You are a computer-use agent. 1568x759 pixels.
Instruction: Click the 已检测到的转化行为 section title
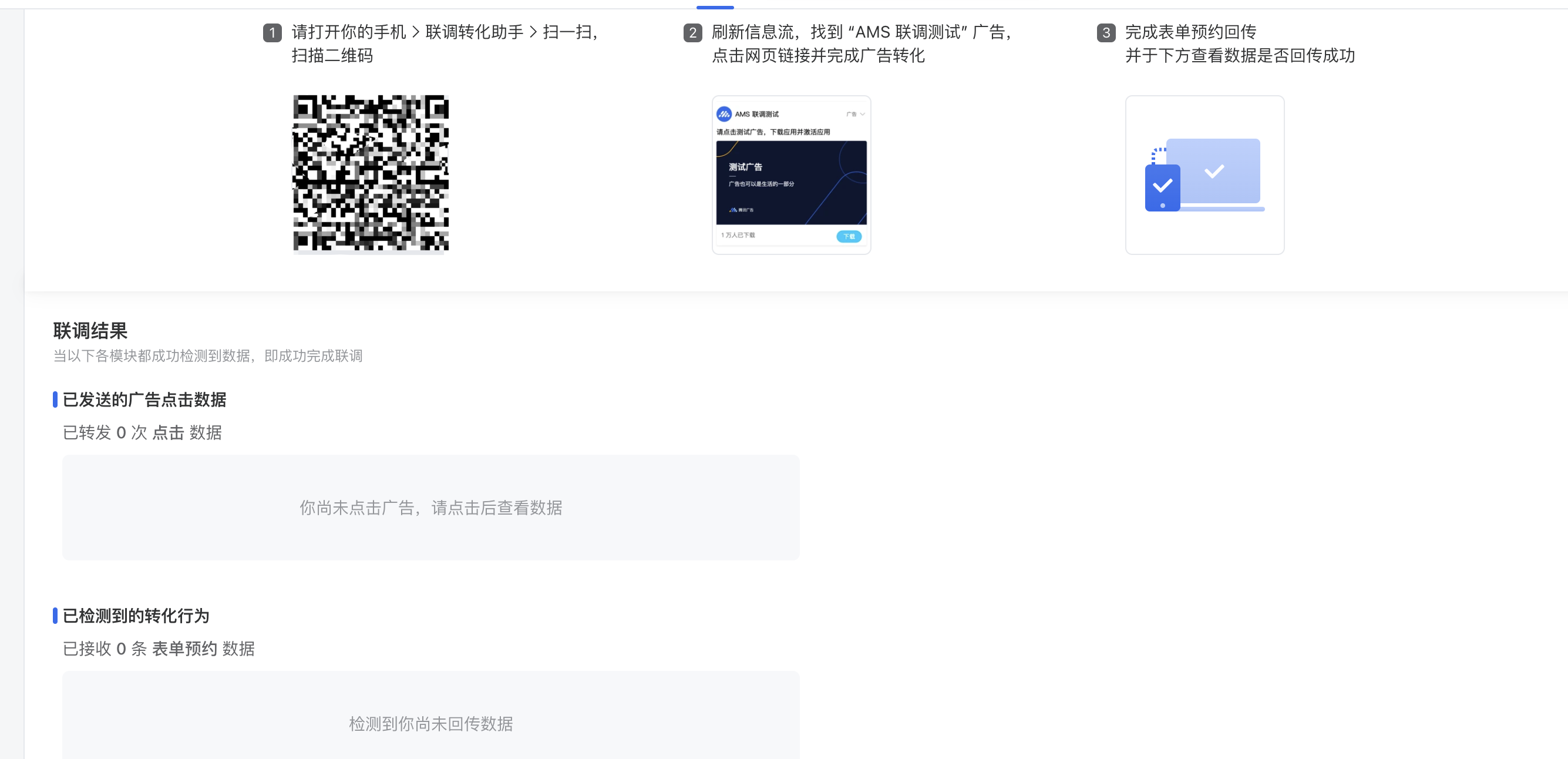(x=136, y=615)
